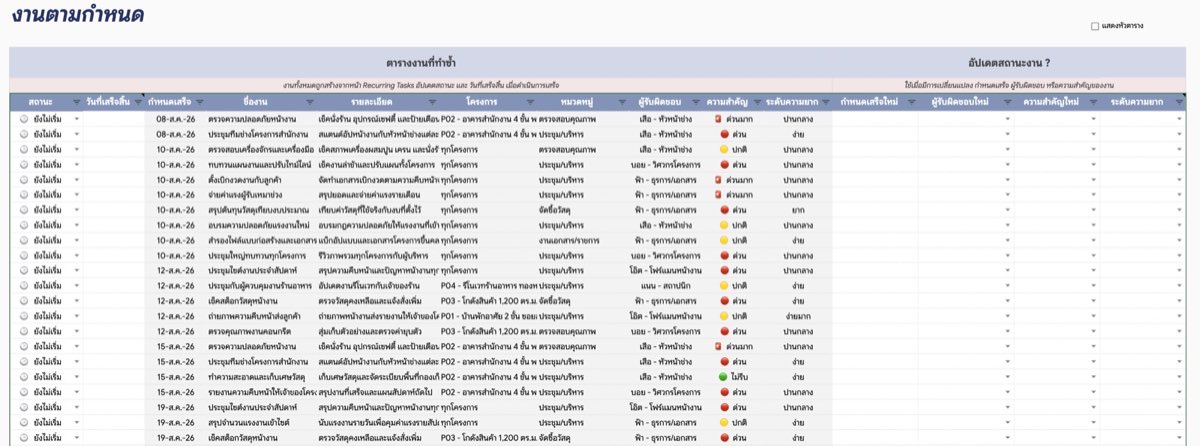Select status radio for อบรมความปลอดภัยแรงงานใหม่ row
The image size is (1200, 446).
tap(23, 225)
